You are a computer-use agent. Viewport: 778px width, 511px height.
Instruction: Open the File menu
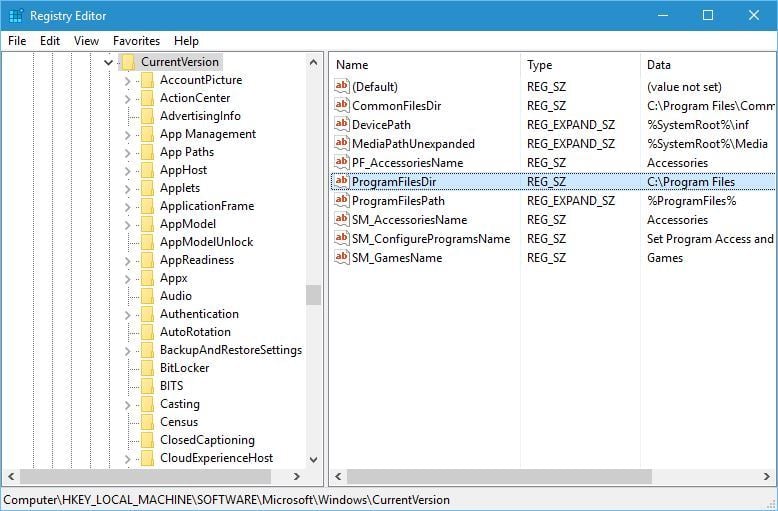click(x=17, y=41)
